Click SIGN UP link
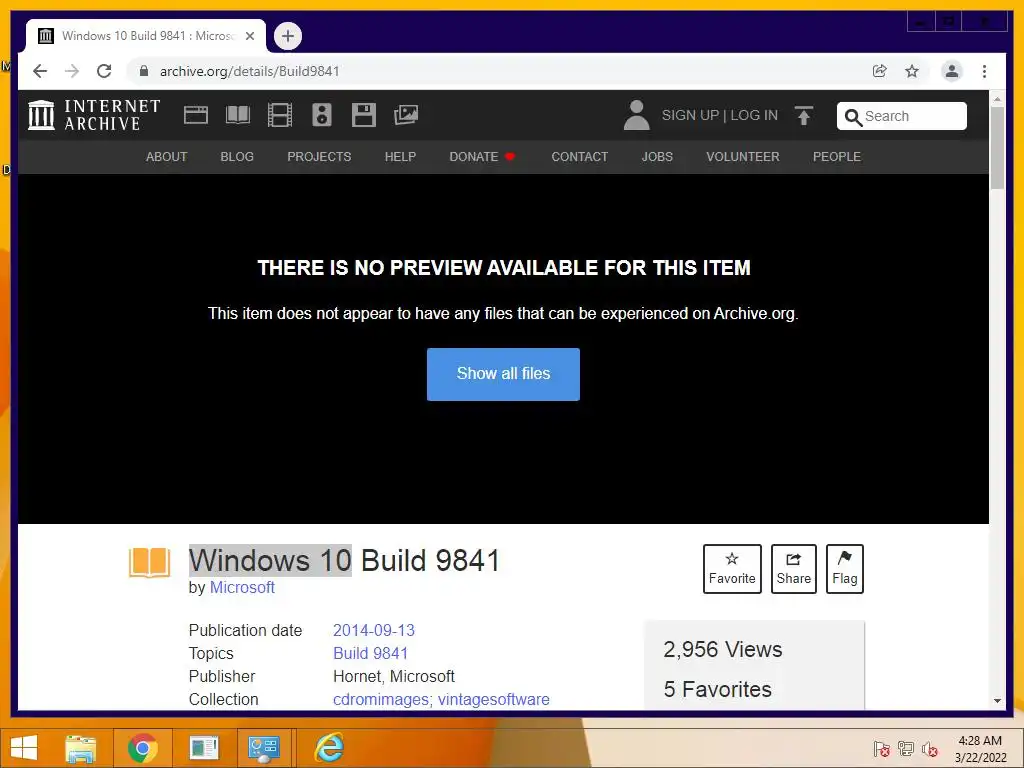The image size is (1024, 768). 690,115
